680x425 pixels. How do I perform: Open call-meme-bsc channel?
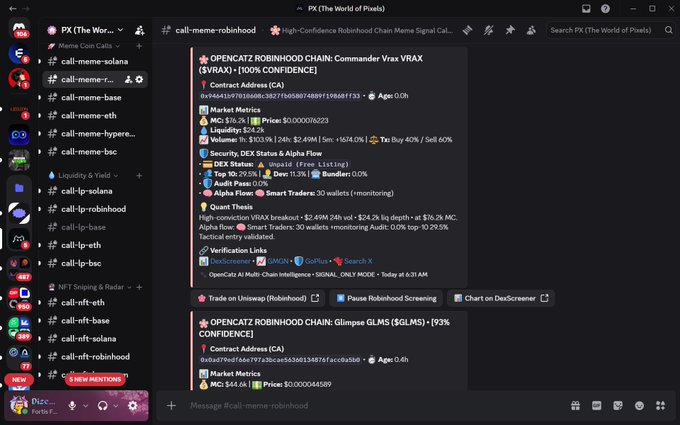[x=95, y=151]
